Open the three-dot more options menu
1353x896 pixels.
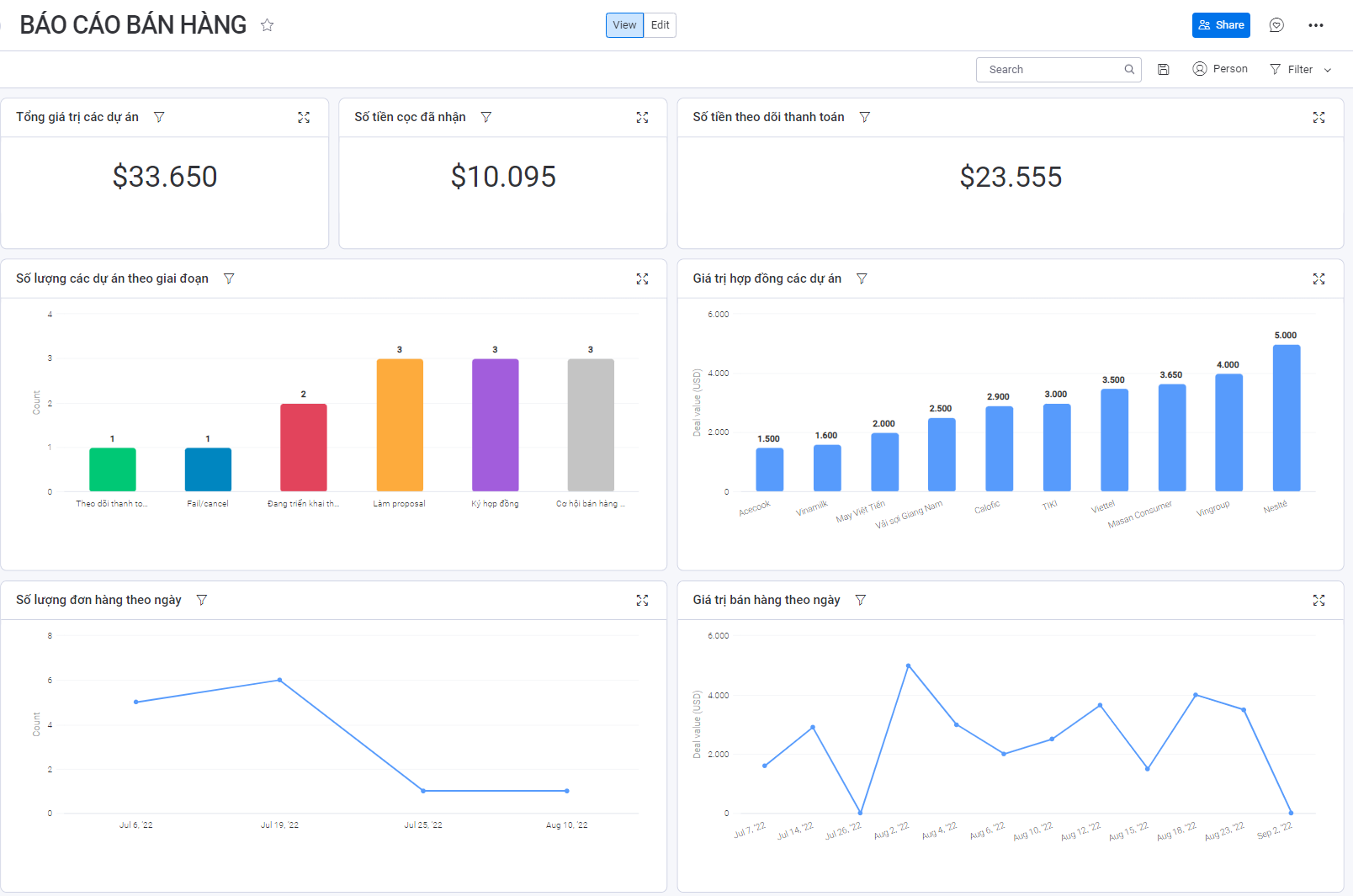click(x=1315, y=25)
